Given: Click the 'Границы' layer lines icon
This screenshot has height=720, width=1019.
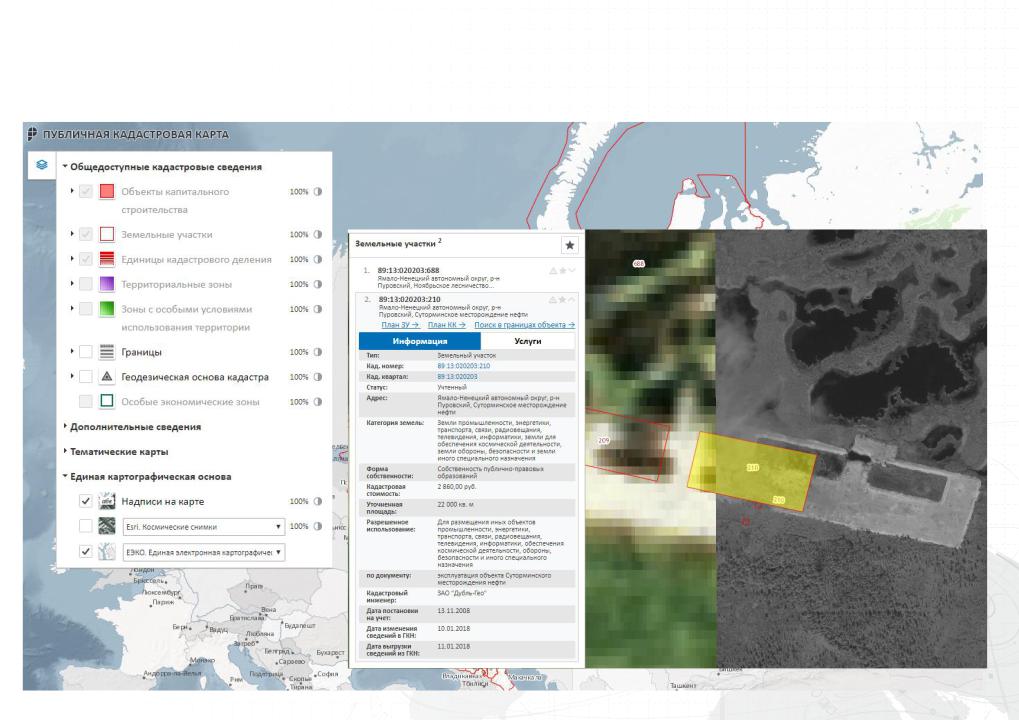Looking at the screenshot, I should point(107,352).
